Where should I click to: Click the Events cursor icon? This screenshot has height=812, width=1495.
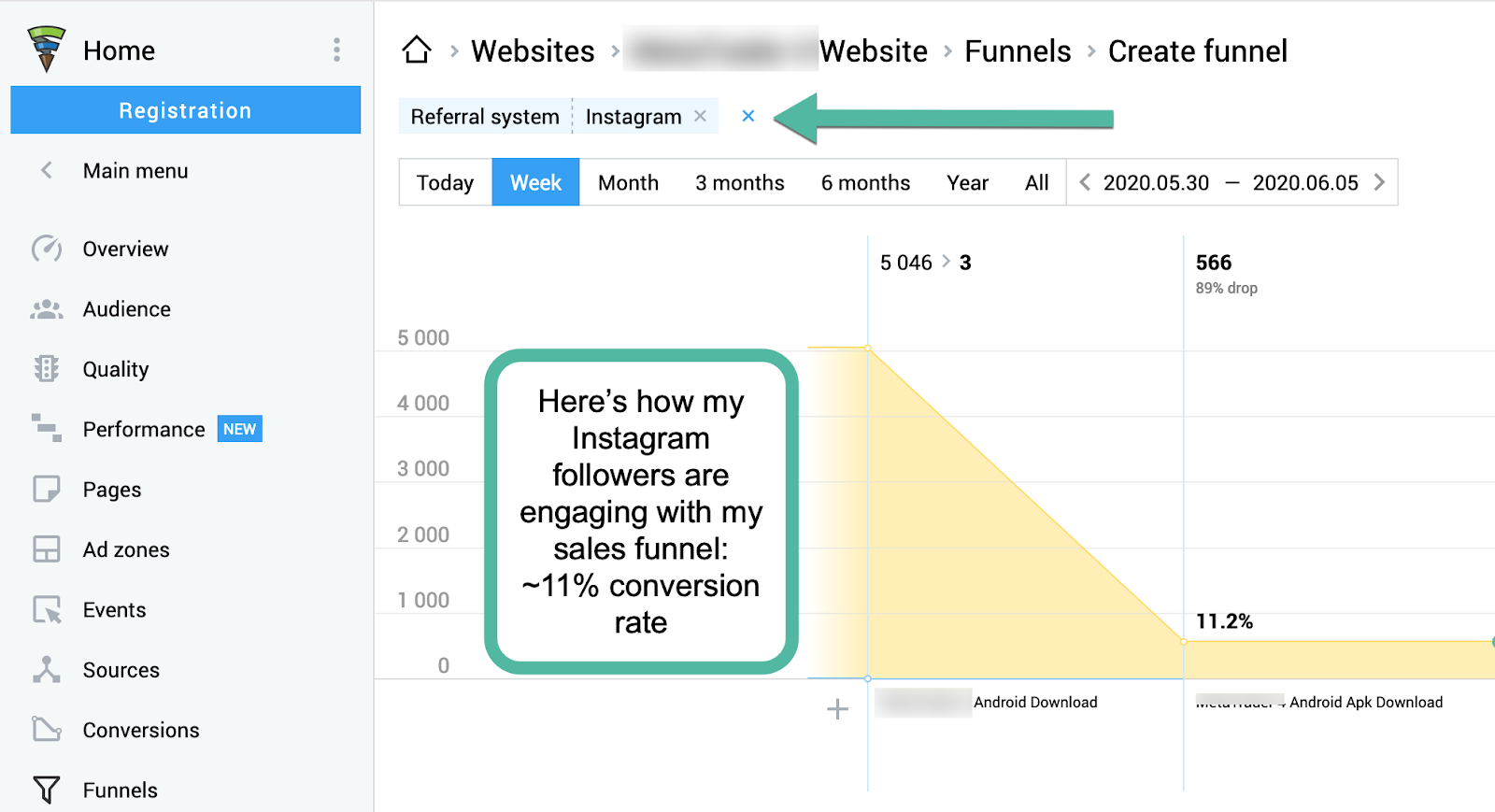(46, 610)
